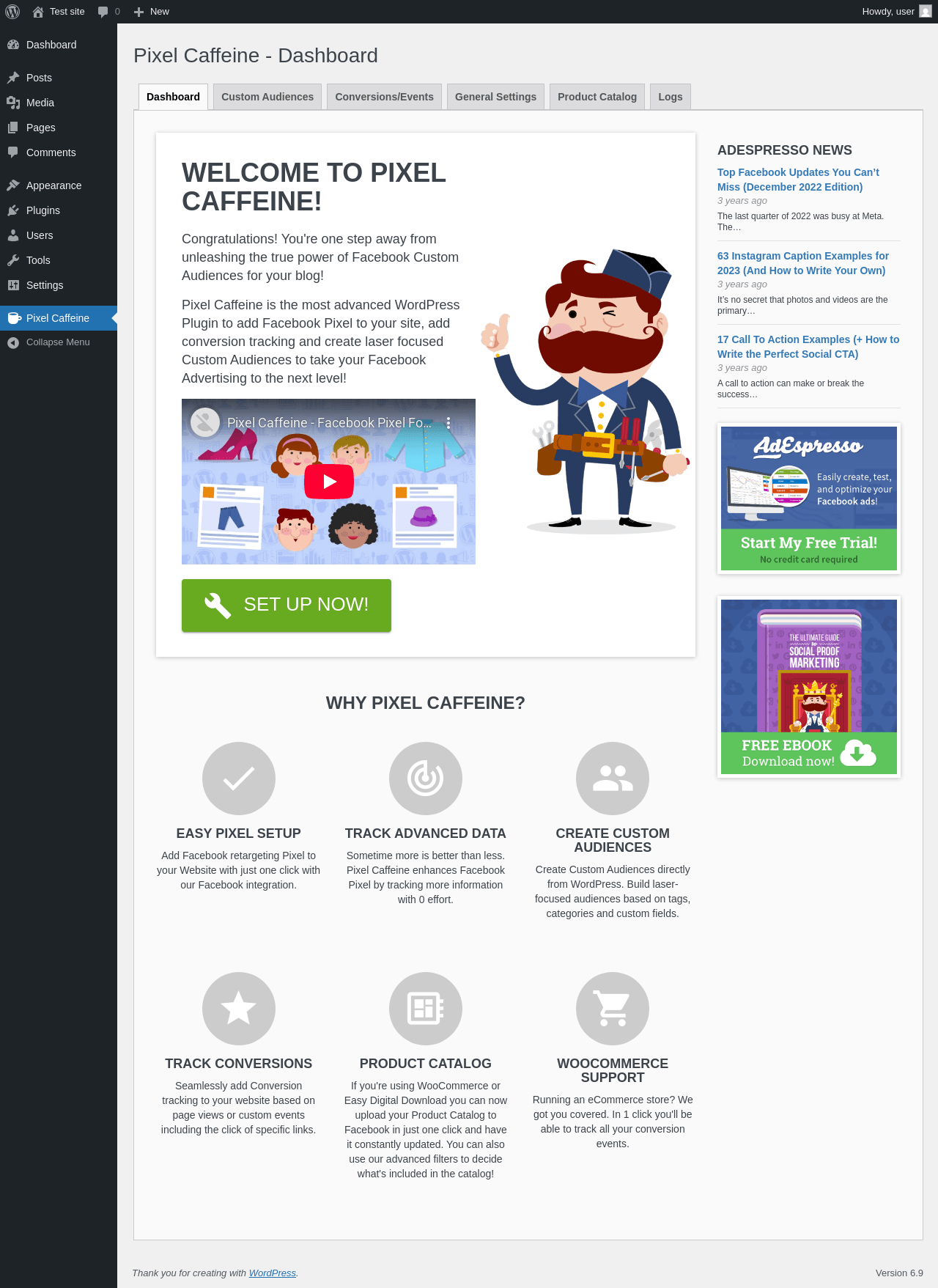Click the Product Catalog newspaper icon

tap(426, 1009)
